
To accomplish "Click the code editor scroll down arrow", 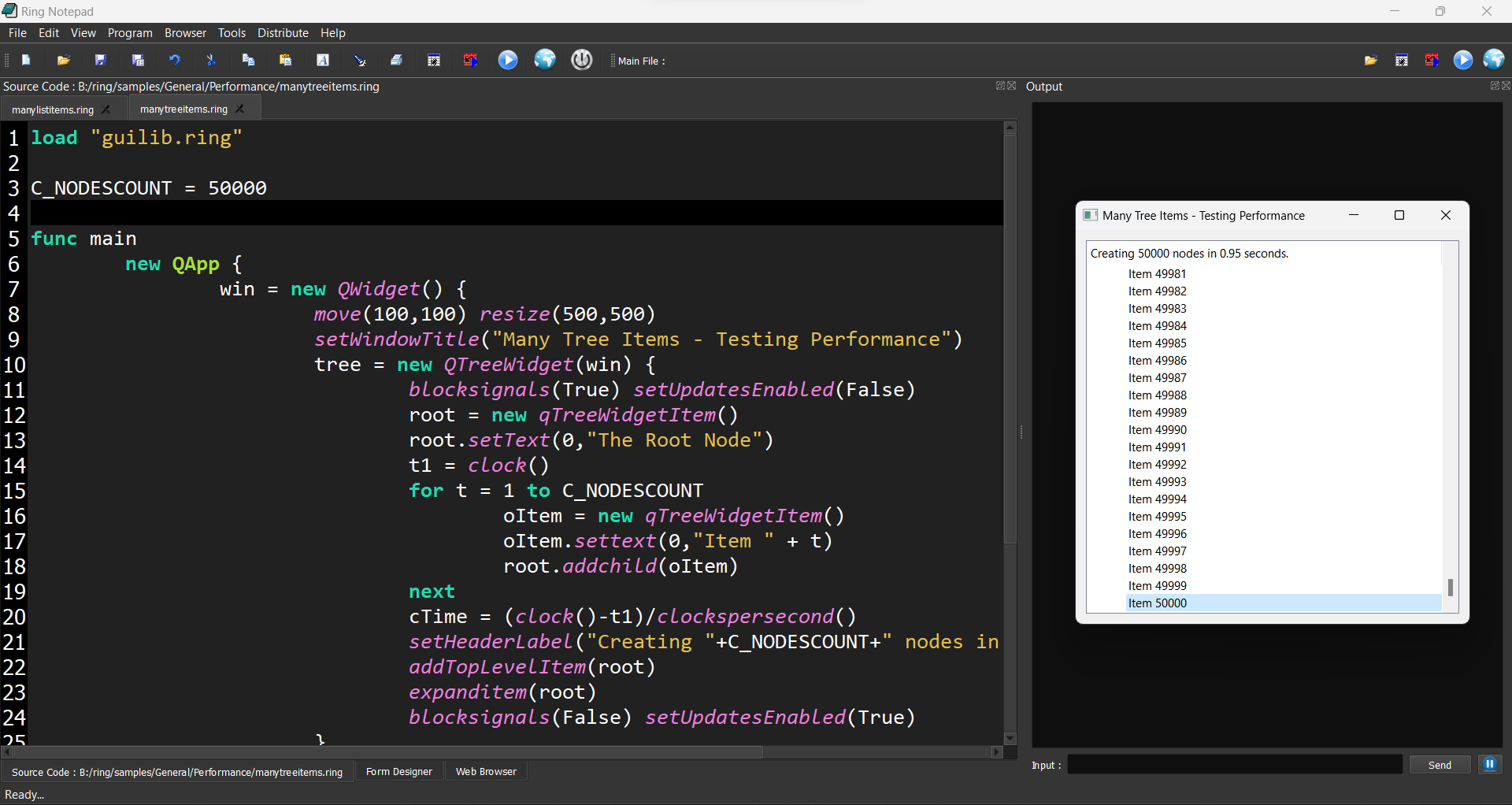I will coord(1010,738).
